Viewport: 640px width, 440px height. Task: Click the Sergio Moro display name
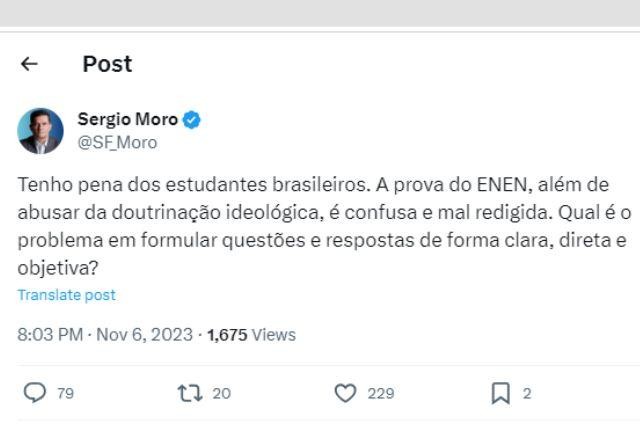[x=128, y=120]
